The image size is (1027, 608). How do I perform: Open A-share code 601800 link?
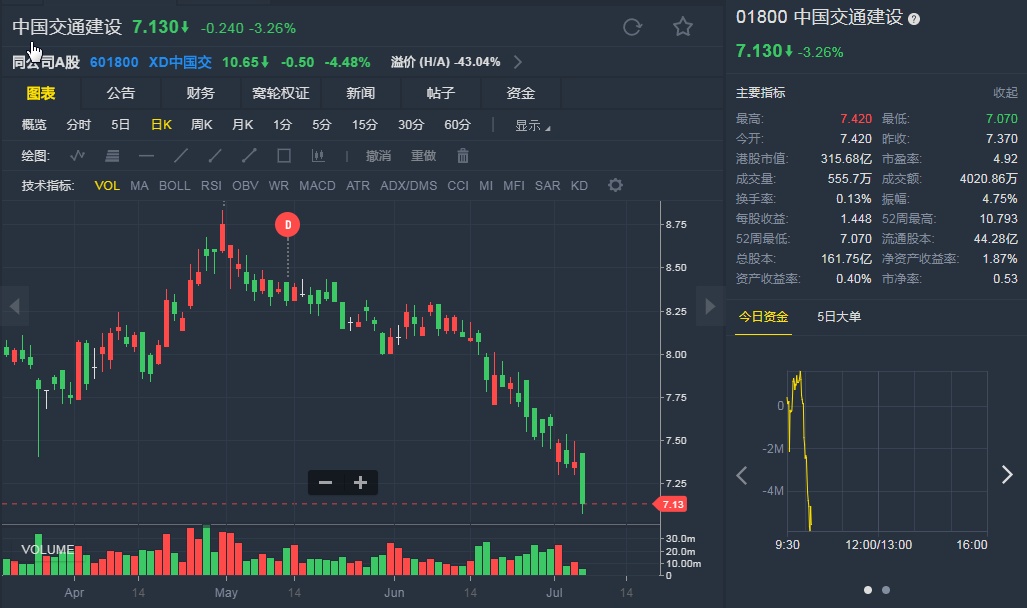point(114,62)
